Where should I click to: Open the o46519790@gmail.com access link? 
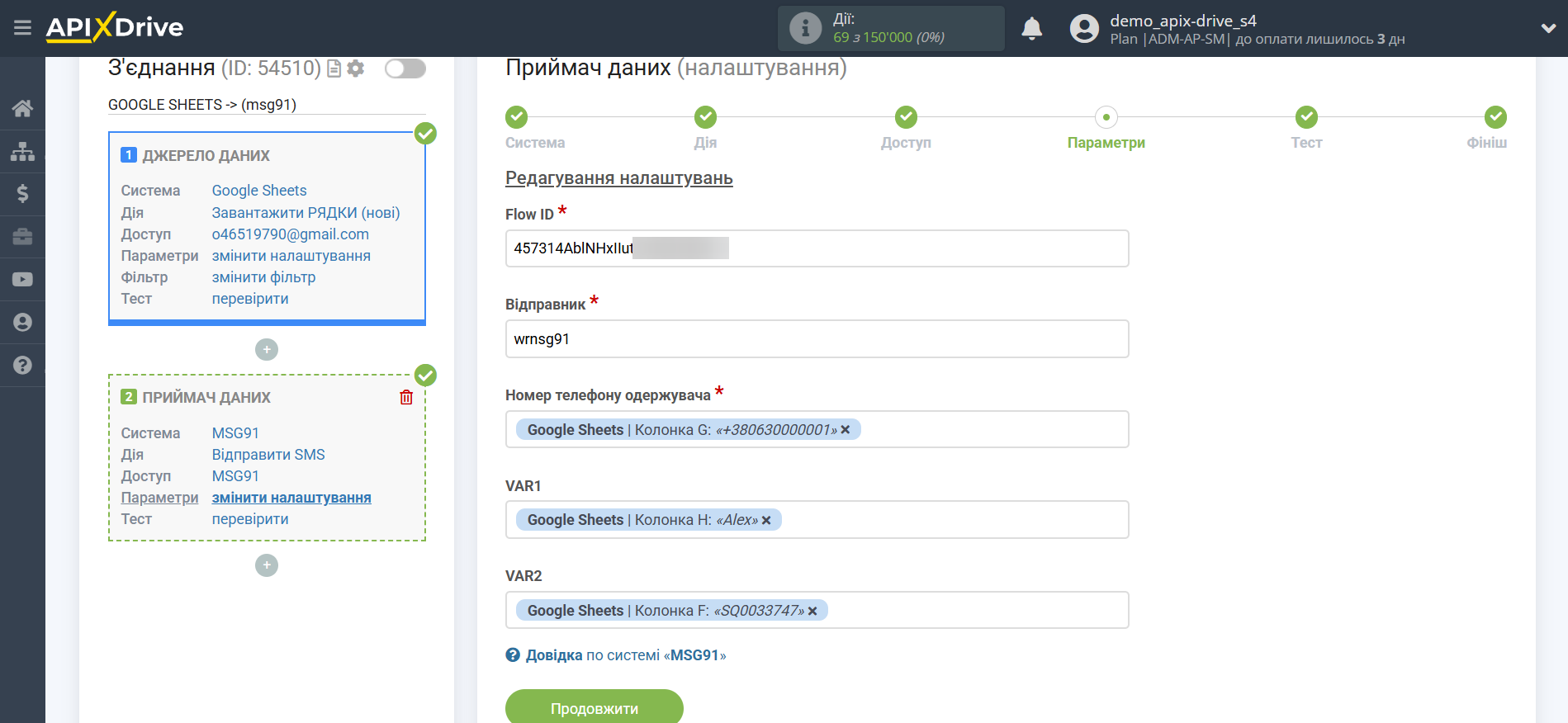[290, 234]
